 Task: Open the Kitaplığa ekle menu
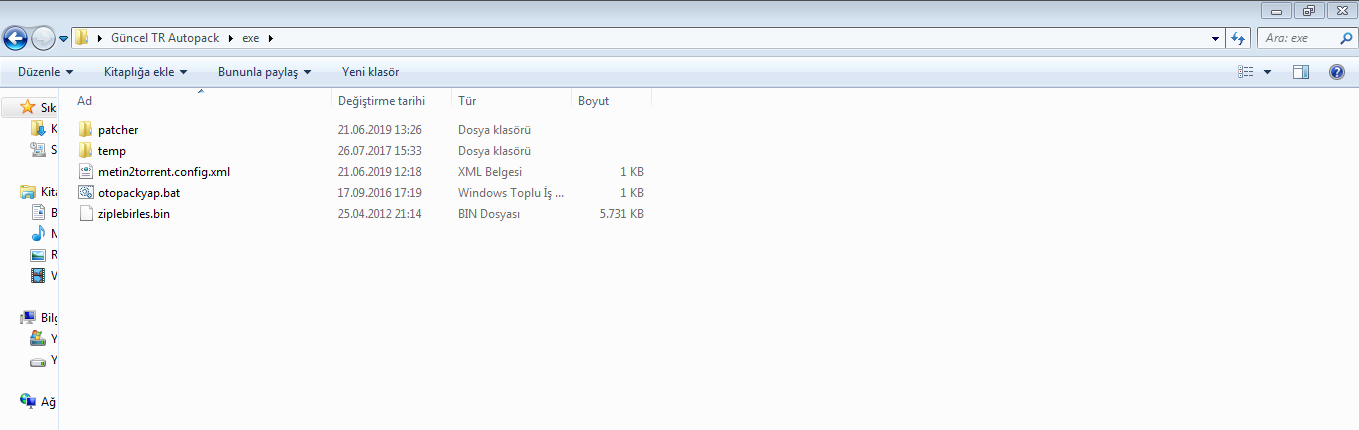(145, 72)
